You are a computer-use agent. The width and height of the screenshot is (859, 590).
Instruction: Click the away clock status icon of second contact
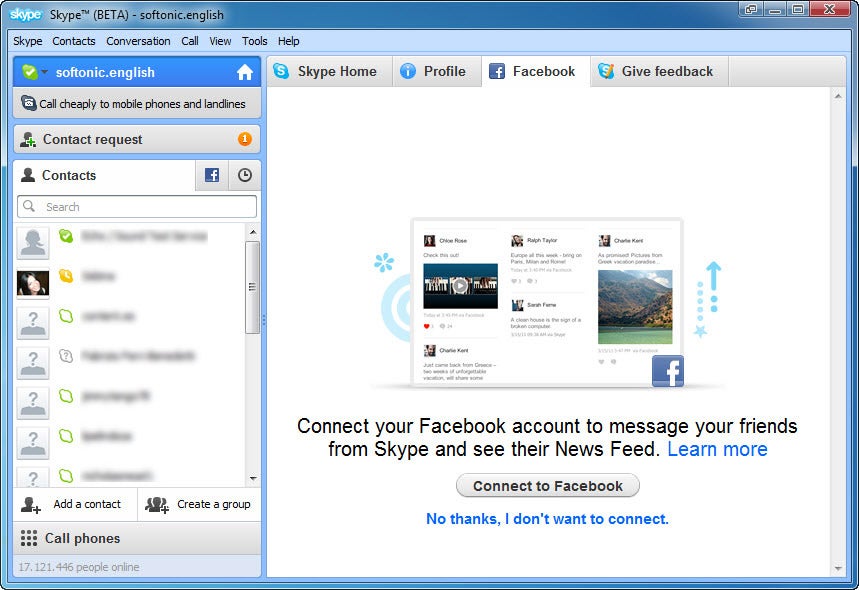tap(66, 276)
